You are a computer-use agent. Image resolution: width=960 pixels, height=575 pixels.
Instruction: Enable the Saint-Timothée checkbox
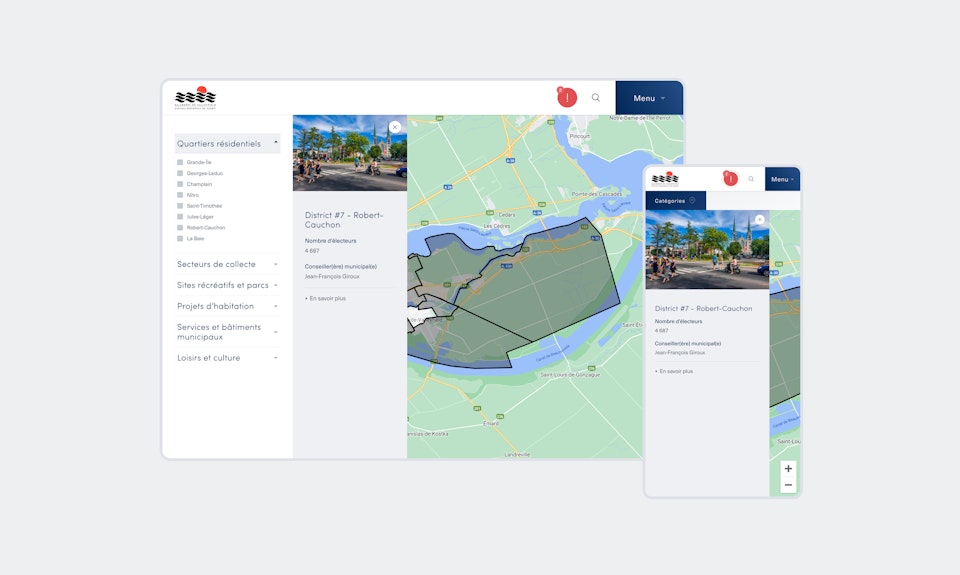[x=180, y=206]
